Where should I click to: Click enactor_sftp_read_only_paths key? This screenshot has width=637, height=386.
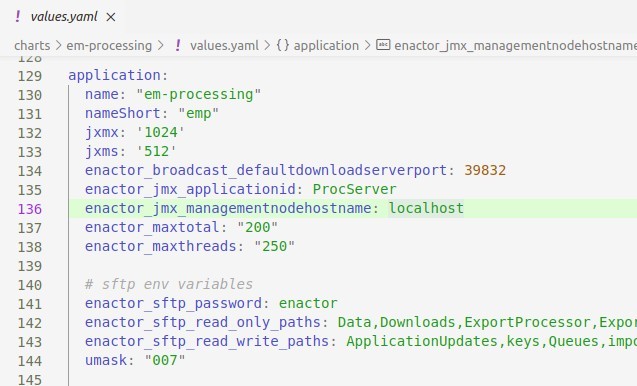(203, 322)
